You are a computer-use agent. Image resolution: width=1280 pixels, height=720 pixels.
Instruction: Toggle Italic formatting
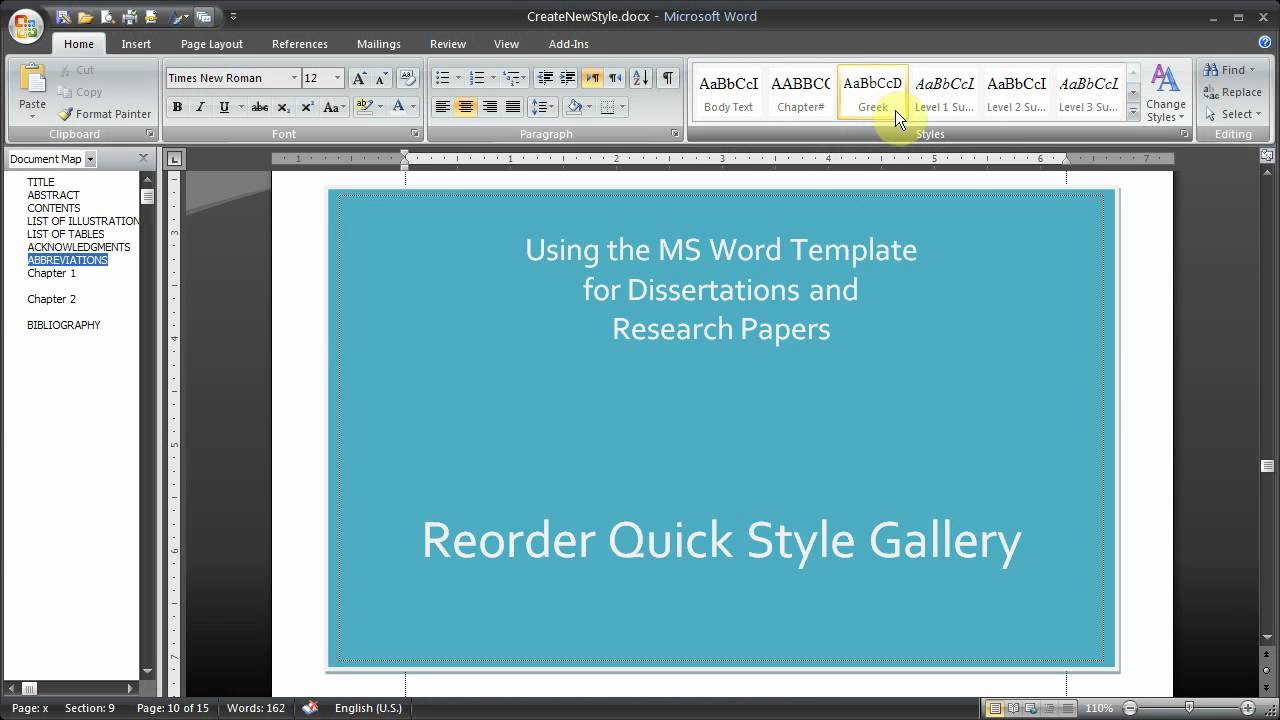(x=200, y=107)
